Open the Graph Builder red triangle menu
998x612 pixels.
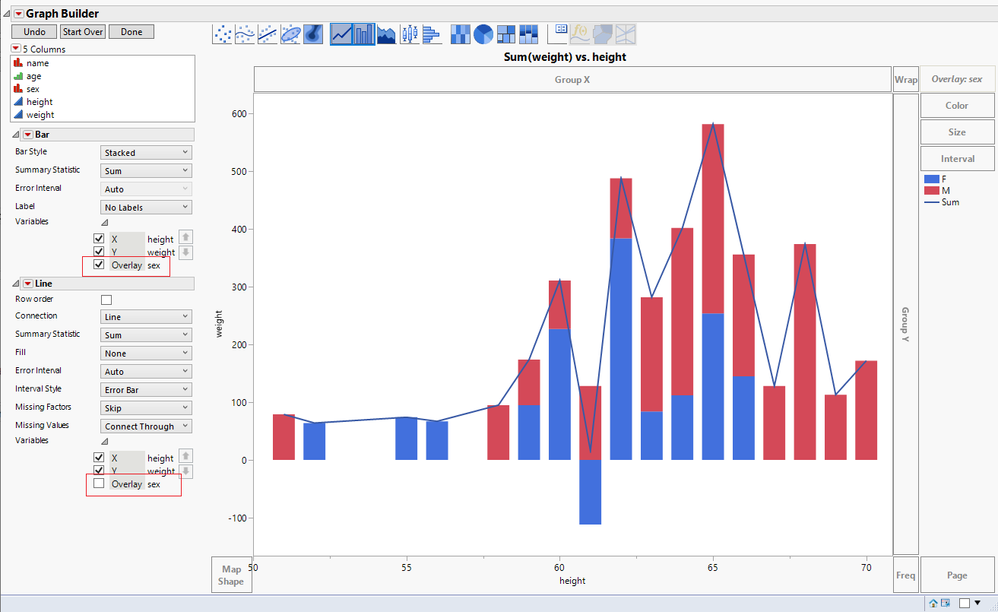[18, 13]
